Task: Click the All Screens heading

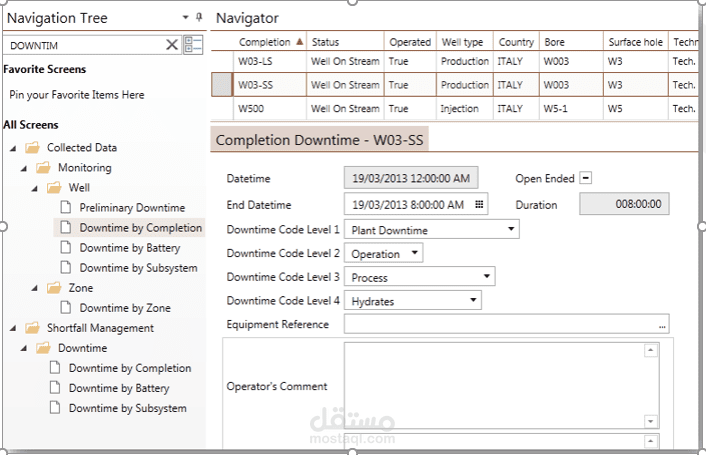Action: pos(31,125)
